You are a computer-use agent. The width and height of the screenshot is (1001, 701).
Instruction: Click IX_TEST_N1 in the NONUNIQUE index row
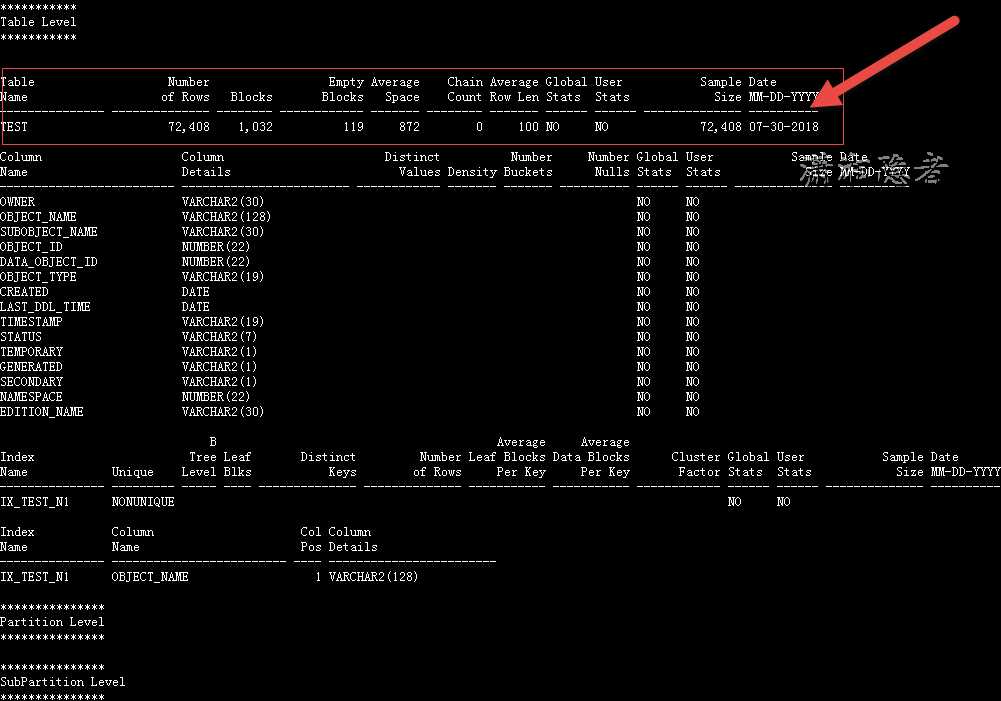34,502
